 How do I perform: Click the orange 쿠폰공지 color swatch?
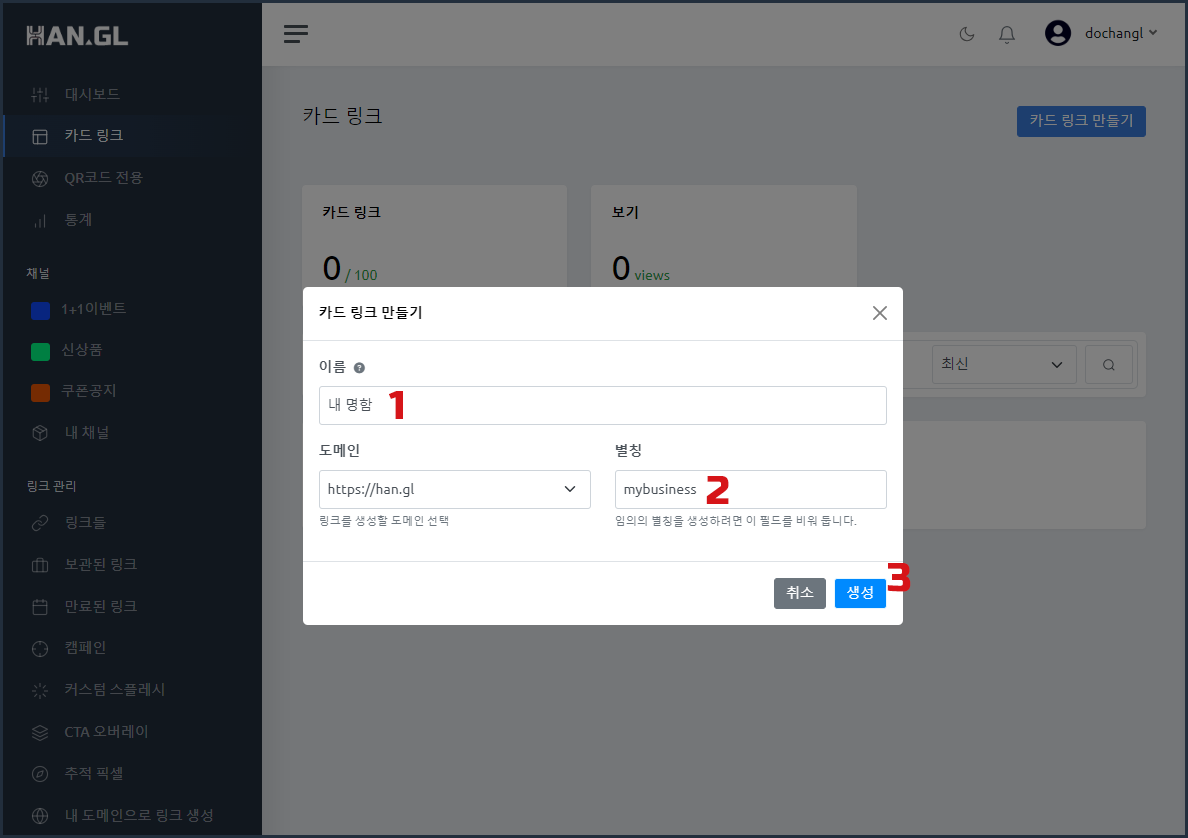point(40,392)
